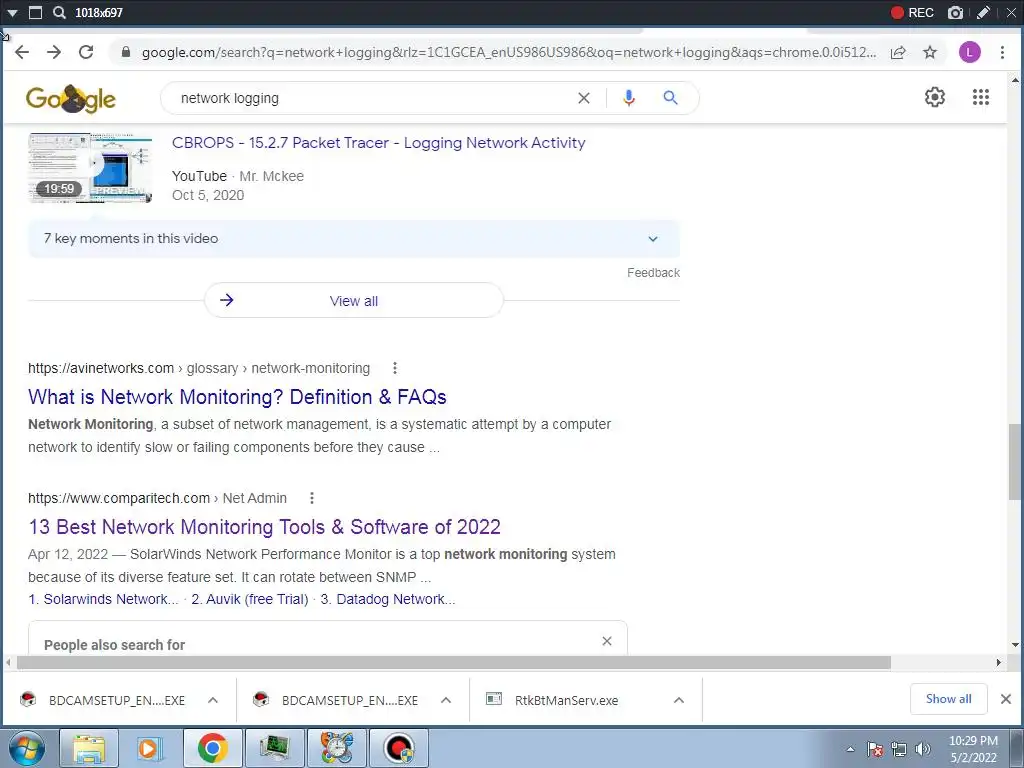Click the address bar URL
1024x768 pixels.
coord(509,52)
